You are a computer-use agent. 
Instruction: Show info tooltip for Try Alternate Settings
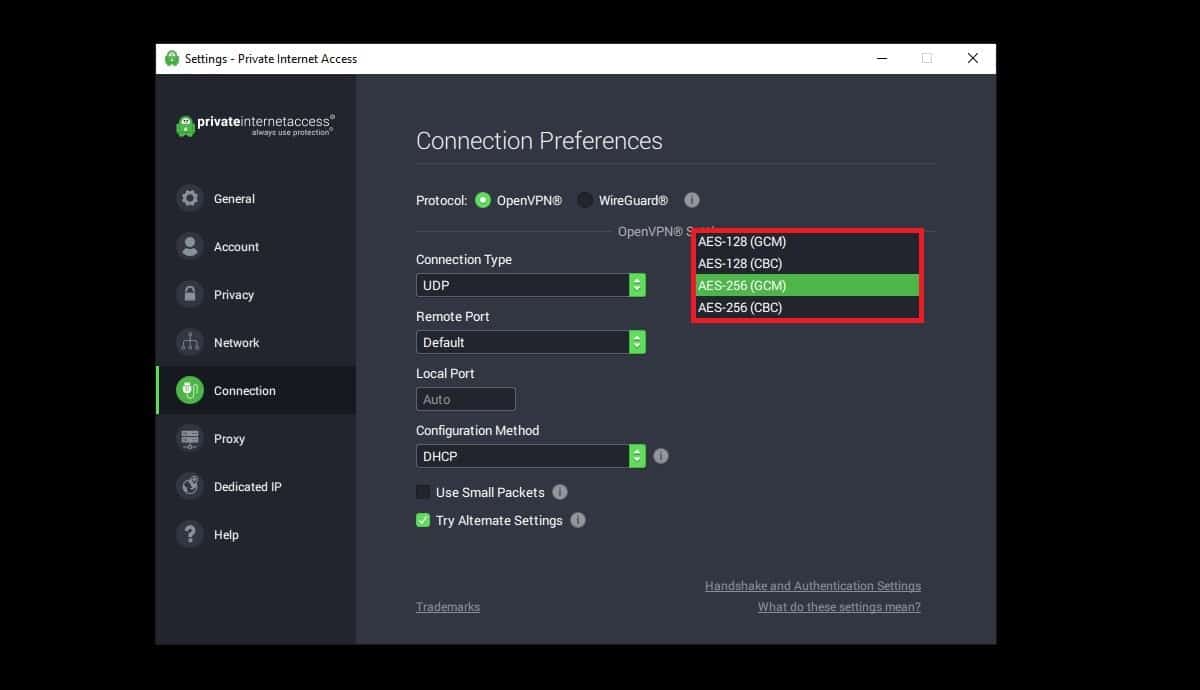click(x=578, y=520)
